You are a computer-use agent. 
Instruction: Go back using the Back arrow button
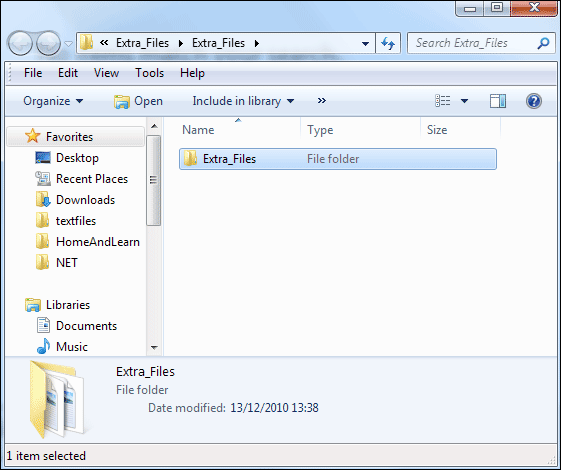pos(20,43)
